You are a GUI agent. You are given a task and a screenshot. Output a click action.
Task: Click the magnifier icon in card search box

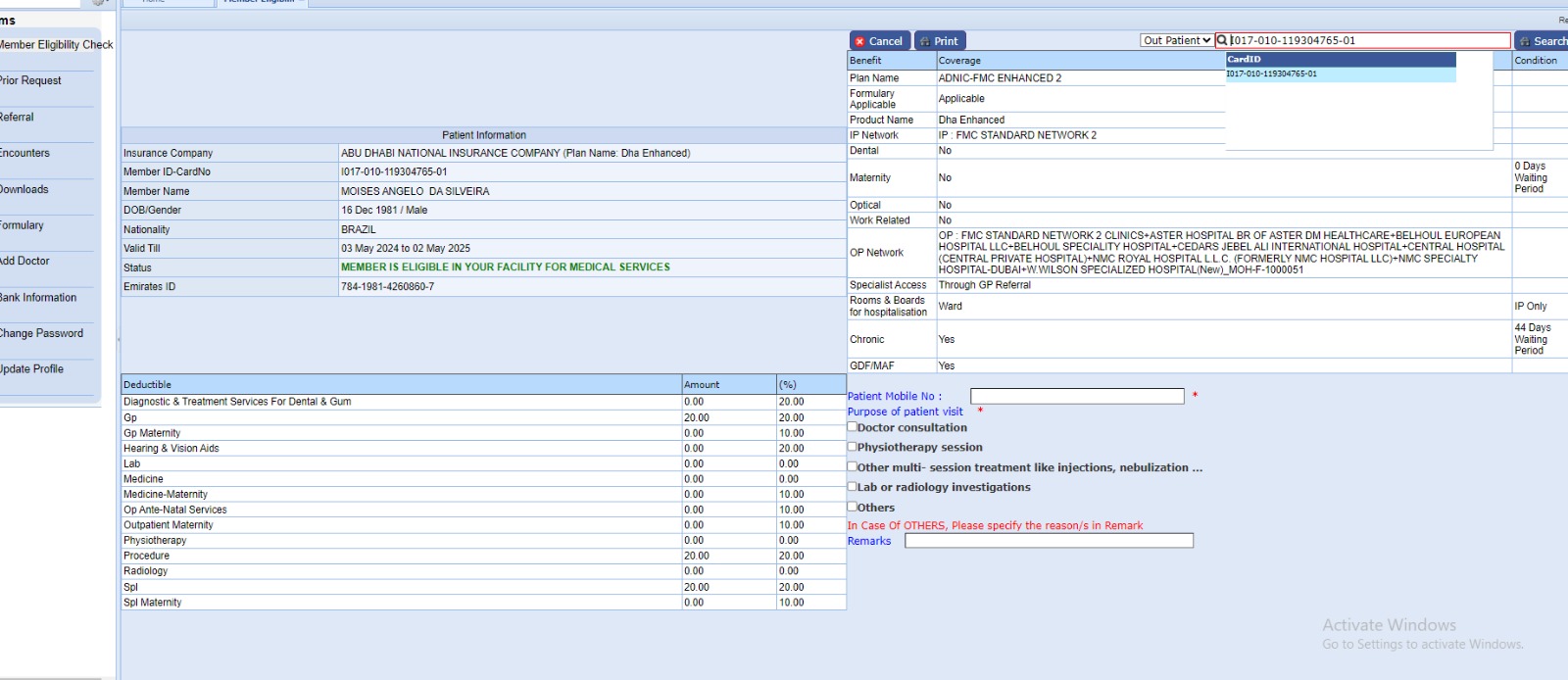coord(1222,40)
